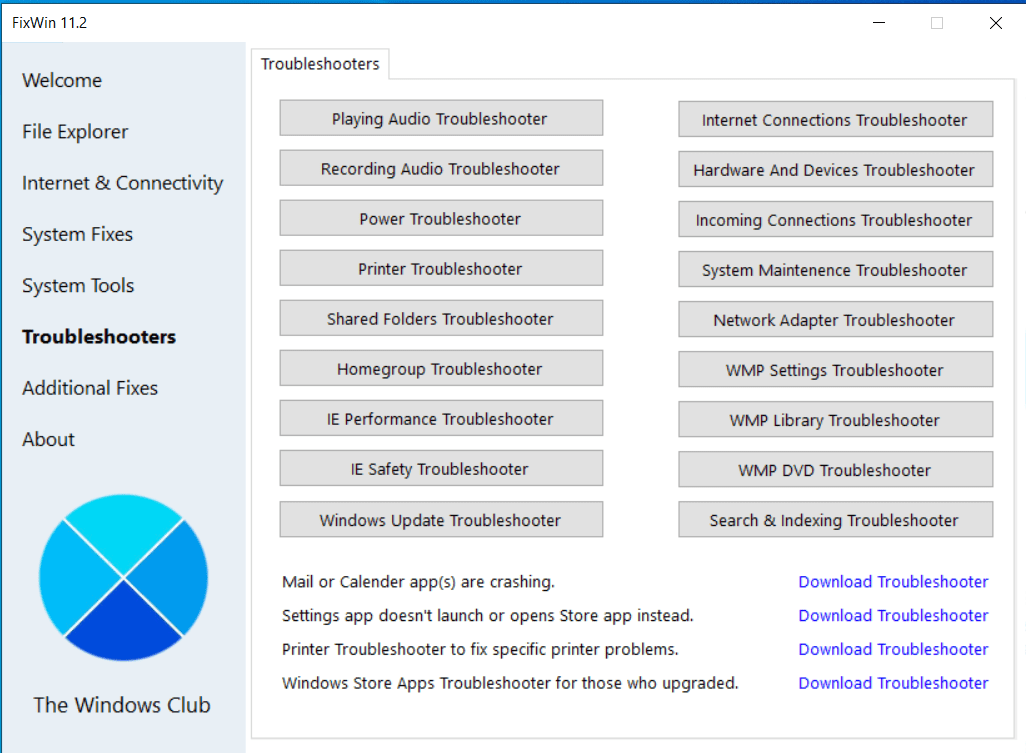The width and height of the screenshot is (1026, 753).
Task: Open the About section
Action: pyautogui.click(x=48, y=439)
